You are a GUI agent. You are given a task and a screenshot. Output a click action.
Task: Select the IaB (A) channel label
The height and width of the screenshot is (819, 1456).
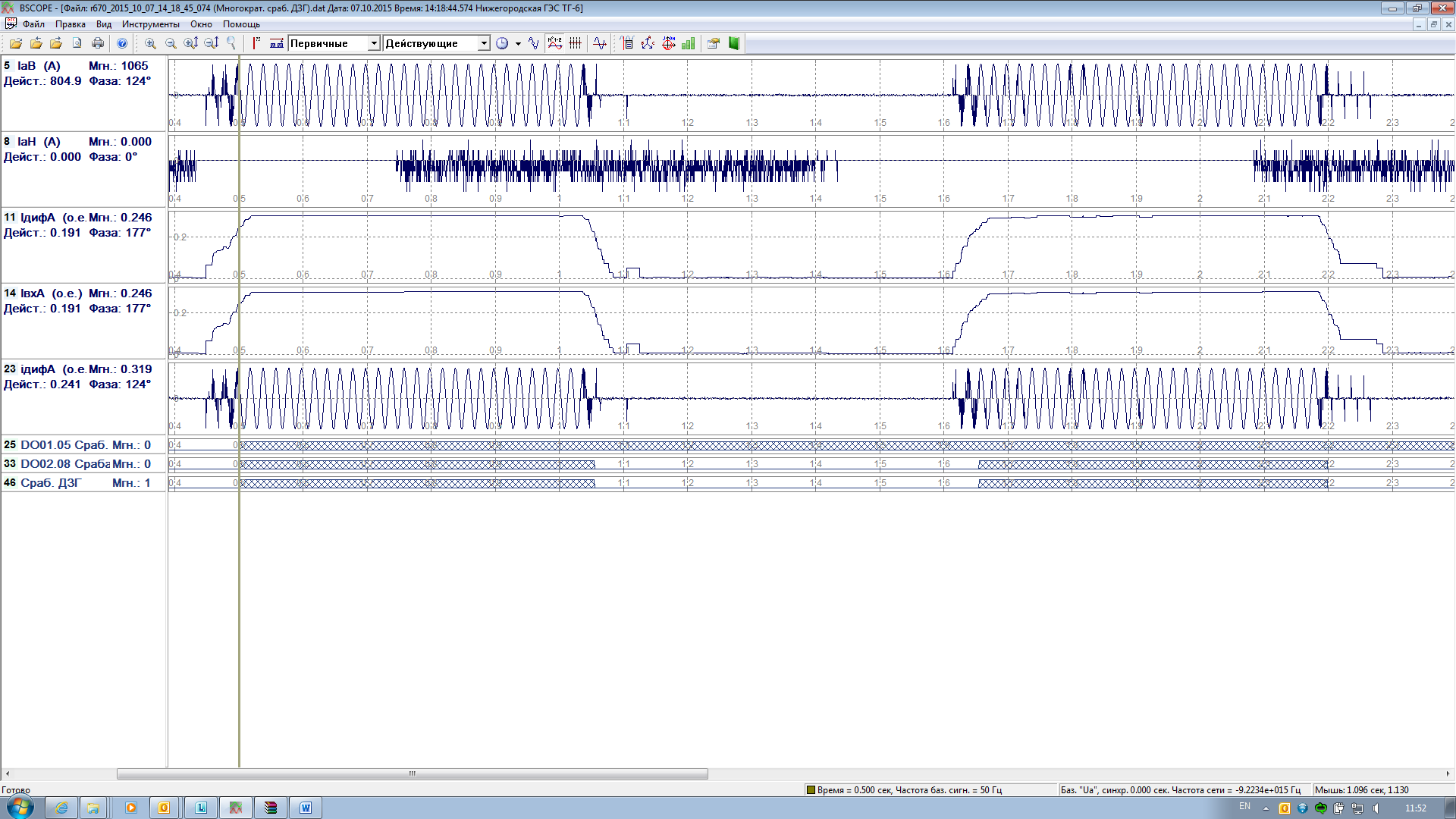pyautogui.click(x=39, y=66)
